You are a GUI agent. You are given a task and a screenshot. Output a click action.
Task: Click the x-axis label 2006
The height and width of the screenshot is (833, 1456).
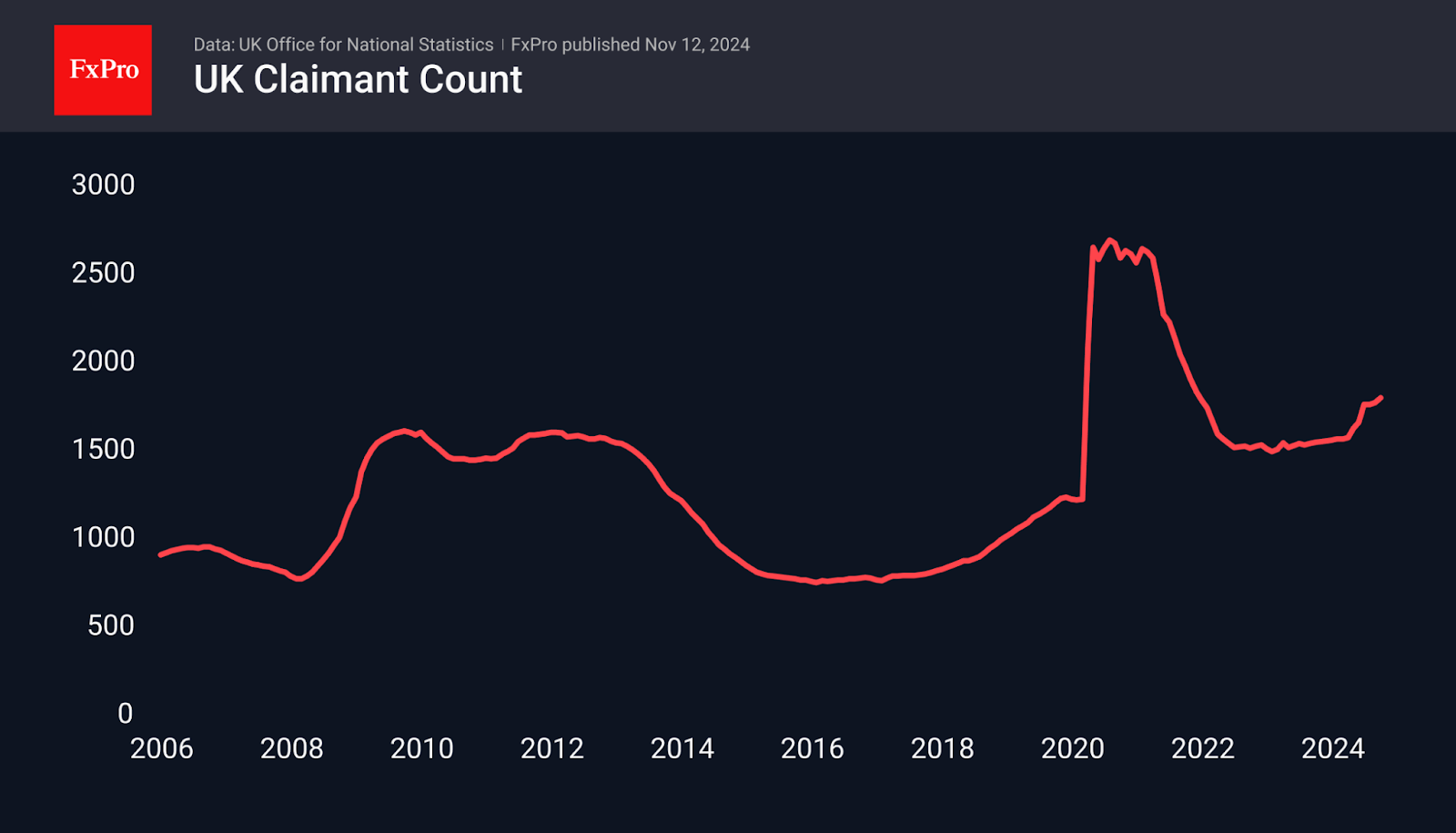(162, 749)
